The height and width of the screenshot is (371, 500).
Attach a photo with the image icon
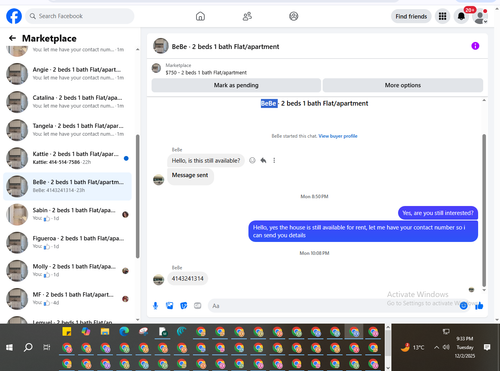pos(170,306)
